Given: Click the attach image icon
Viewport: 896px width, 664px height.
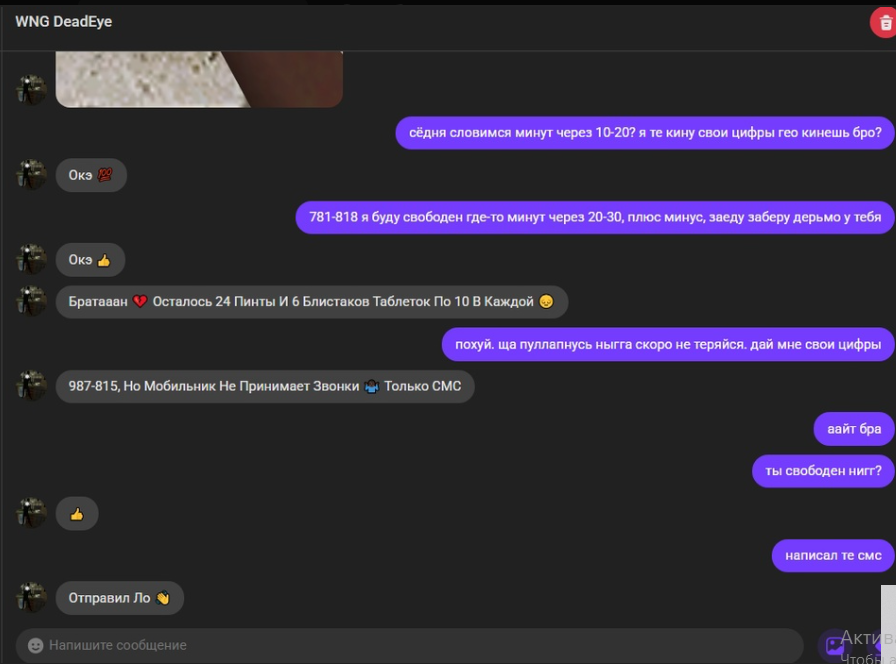Looking at the screenshot, I should click(835, 646).
